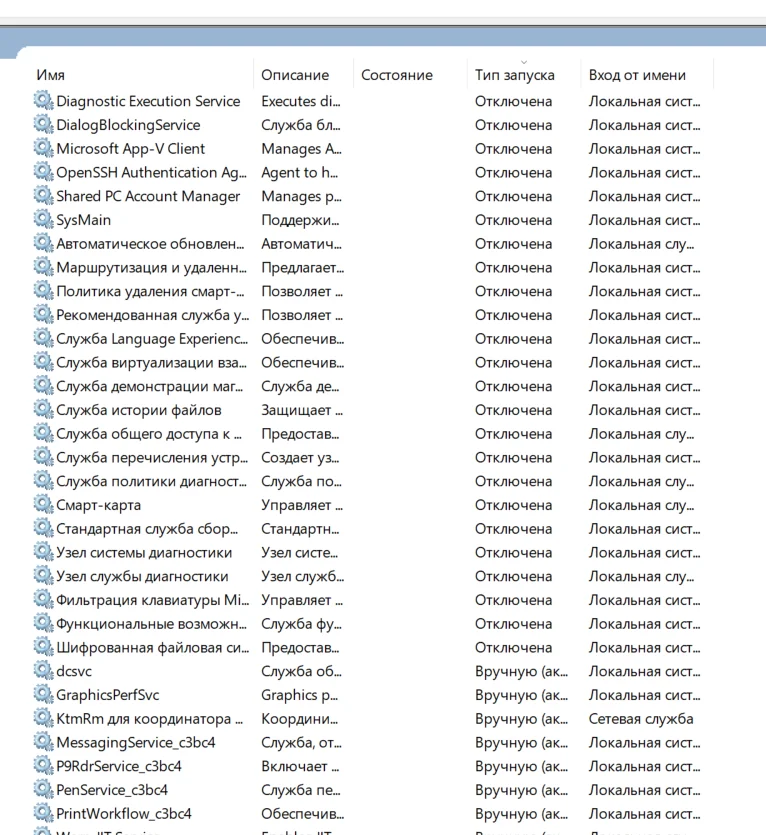Select MessagingService_c3bc4 in the list
Screen dimensions: 766x835
point(368,742)
